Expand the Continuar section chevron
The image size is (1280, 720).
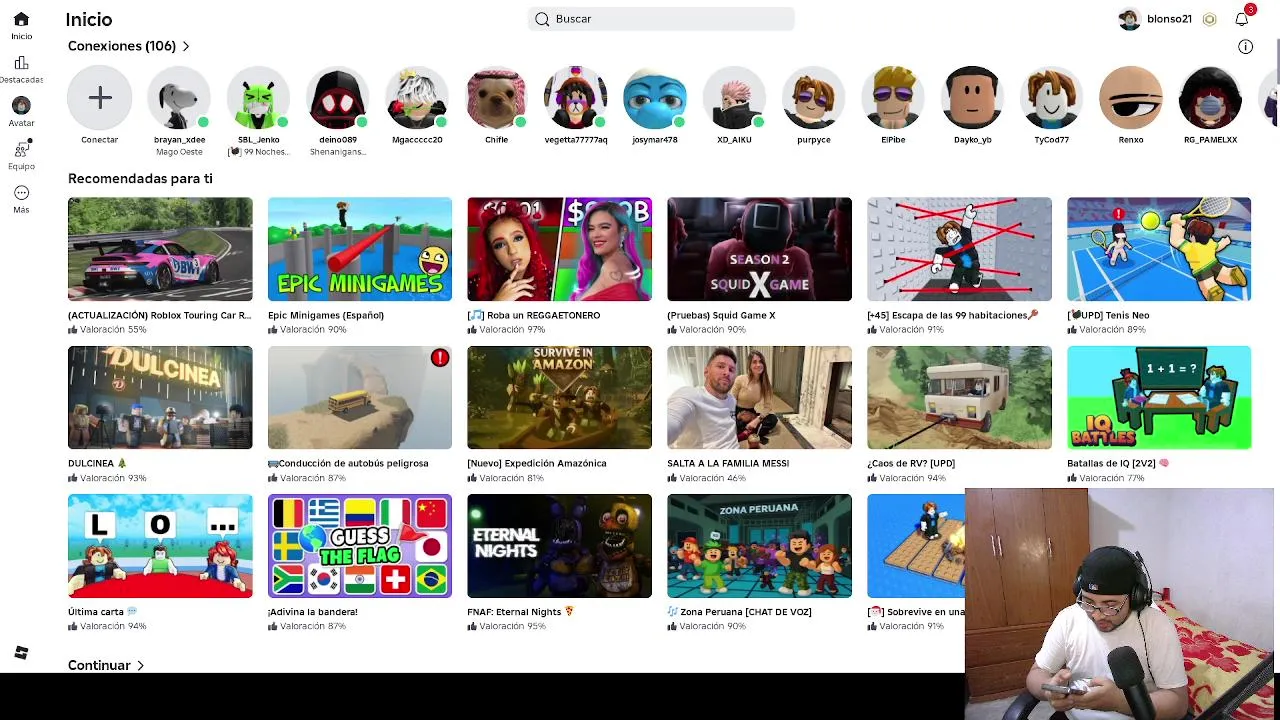click(140, 665)
